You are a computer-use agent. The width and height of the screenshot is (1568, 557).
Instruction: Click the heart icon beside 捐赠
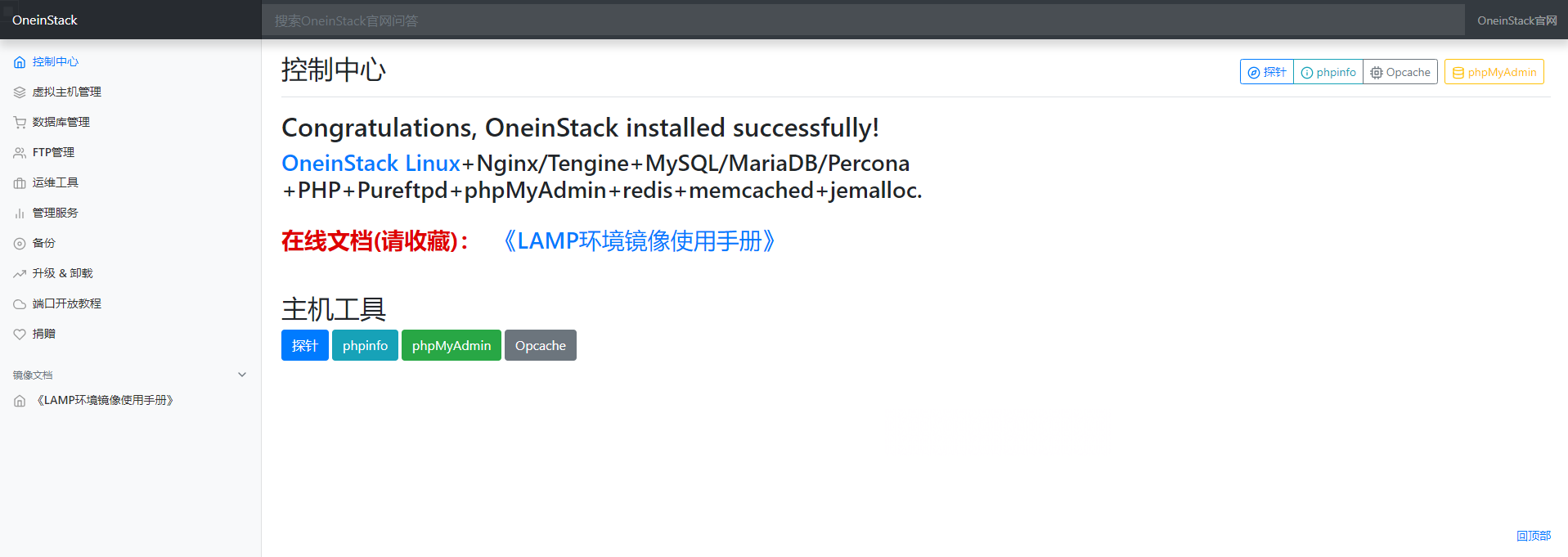pyautogui.click(x=20, y=335)
